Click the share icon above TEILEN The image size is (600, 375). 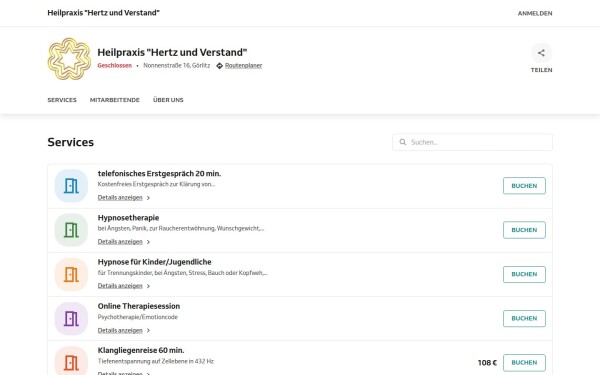pos(541,53)
